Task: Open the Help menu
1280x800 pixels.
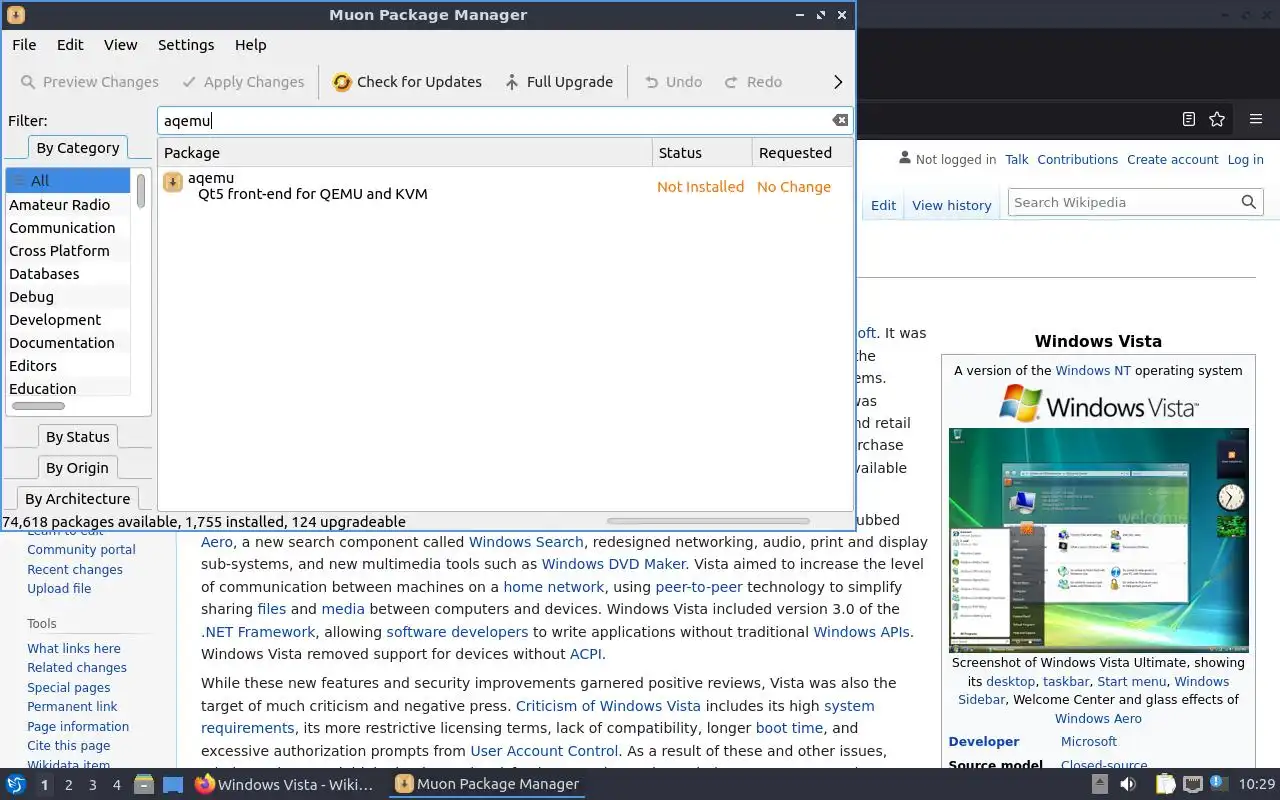Action: coord(250,45)
